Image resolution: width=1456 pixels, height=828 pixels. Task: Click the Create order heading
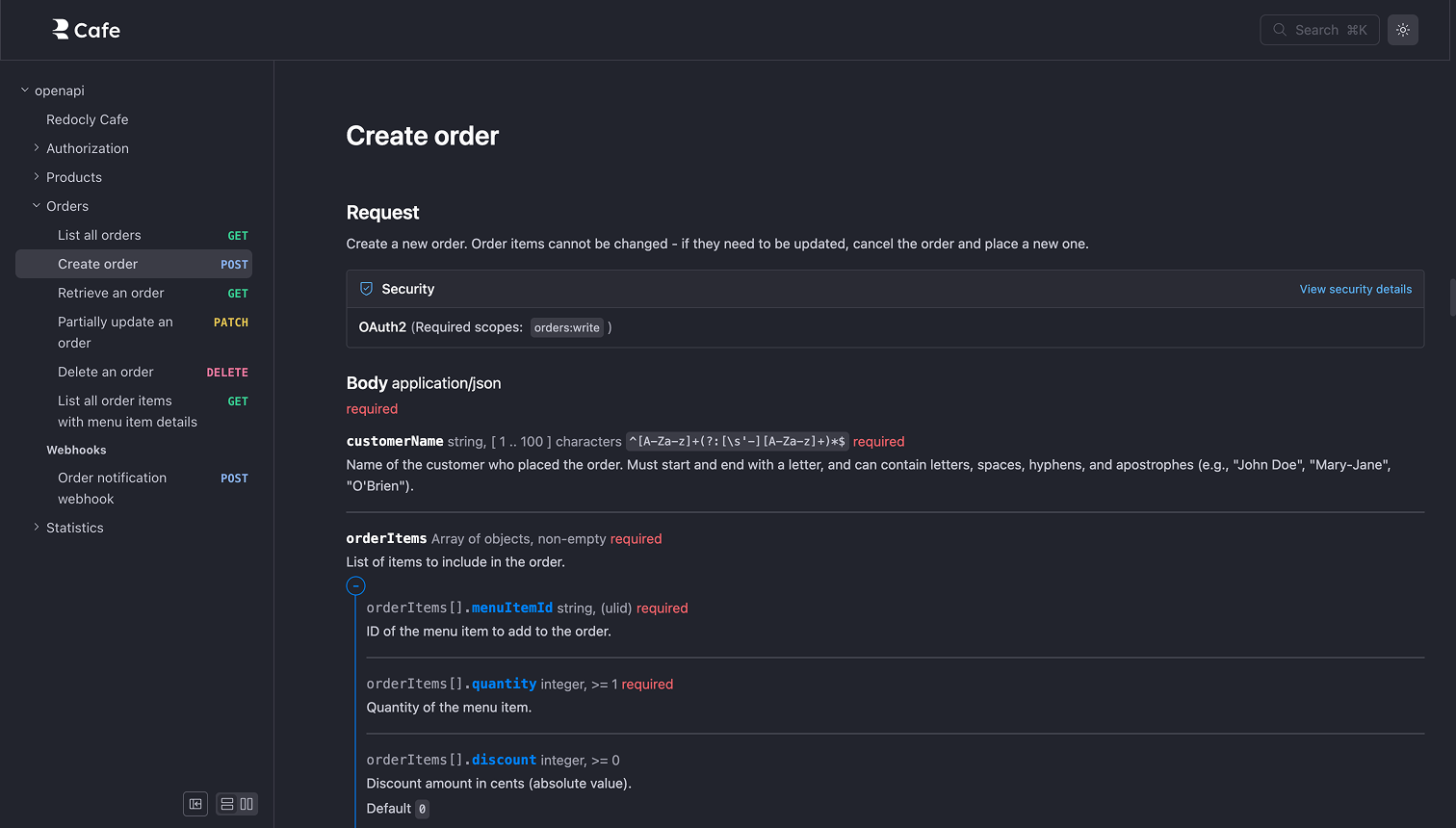click(423, 136)
